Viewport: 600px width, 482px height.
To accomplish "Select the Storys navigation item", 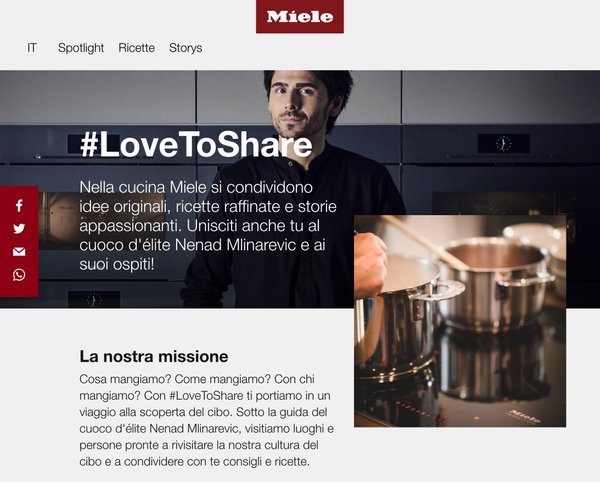I will click(186, 48).
